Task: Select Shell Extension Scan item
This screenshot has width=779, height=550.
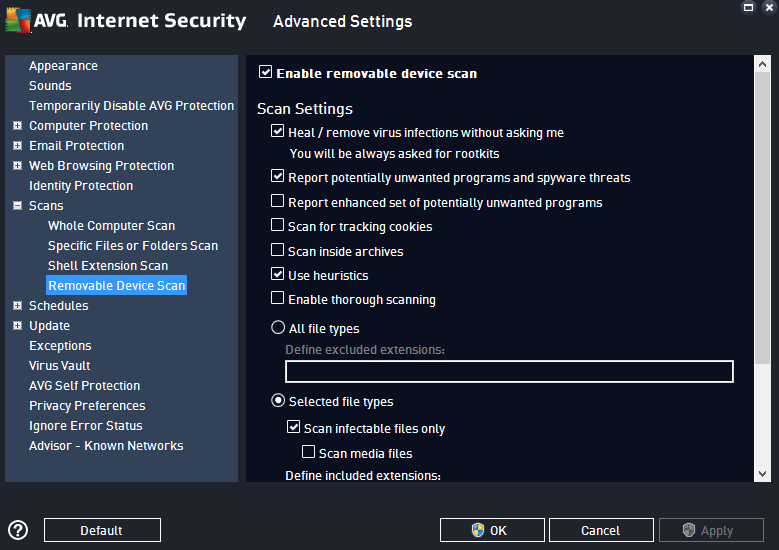Action: [108, 265]
